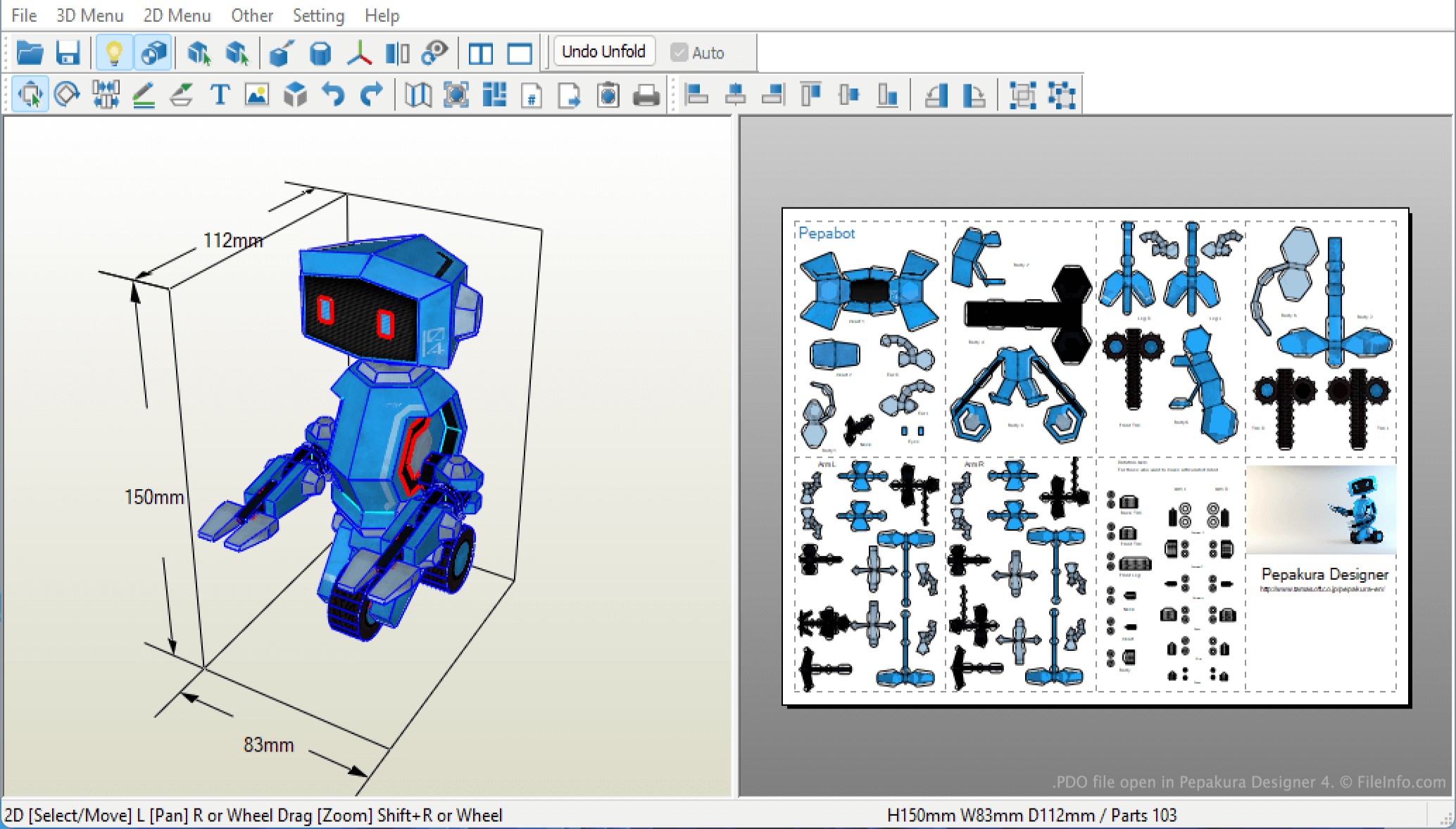Open the Print dialog from the toolbar
1456x829 pixels.
pos(646,94)
